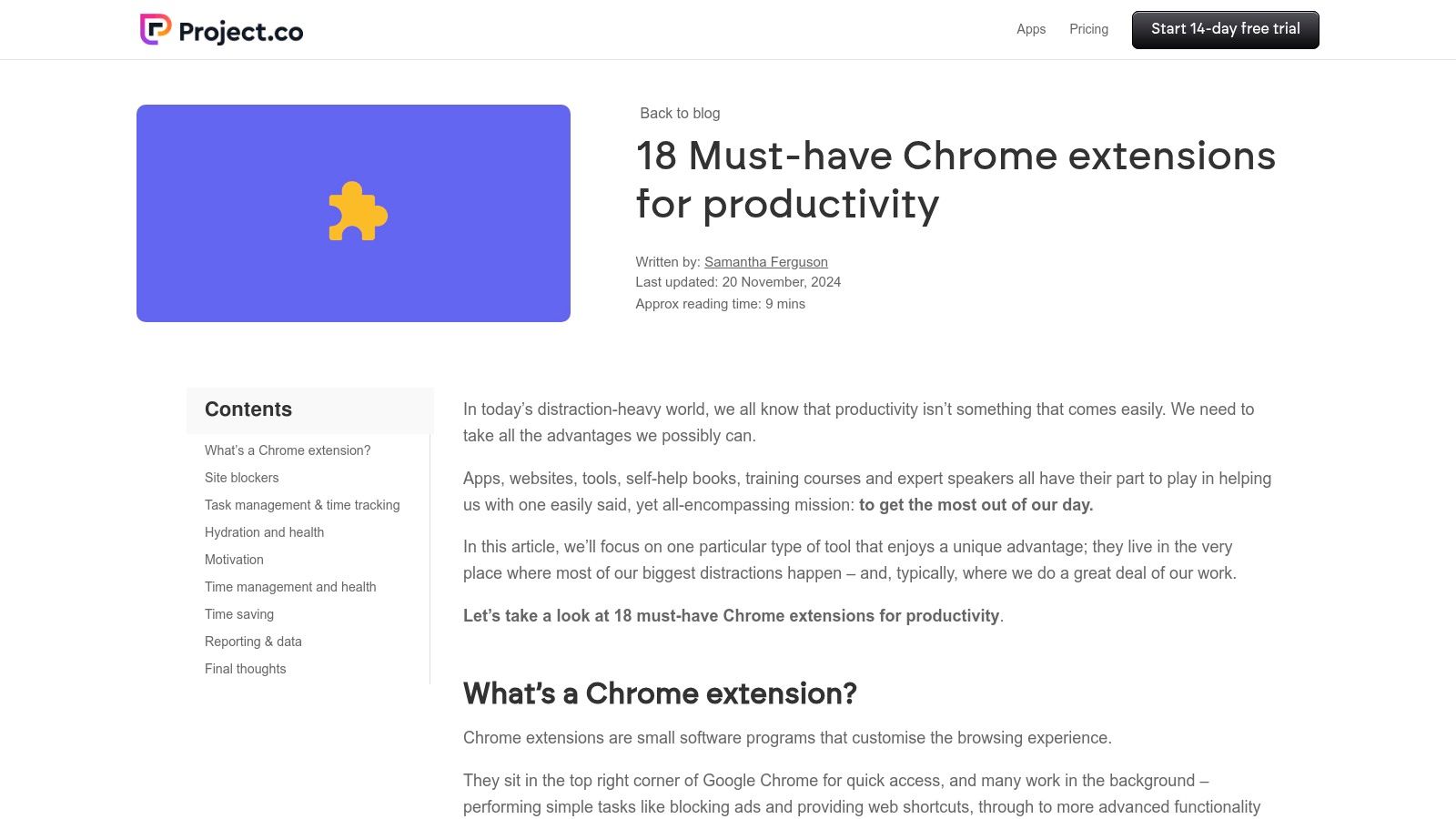The width and height of the screenshot is (1456, 819).
Task: Click the Contents heading
Action: (248, 409)
